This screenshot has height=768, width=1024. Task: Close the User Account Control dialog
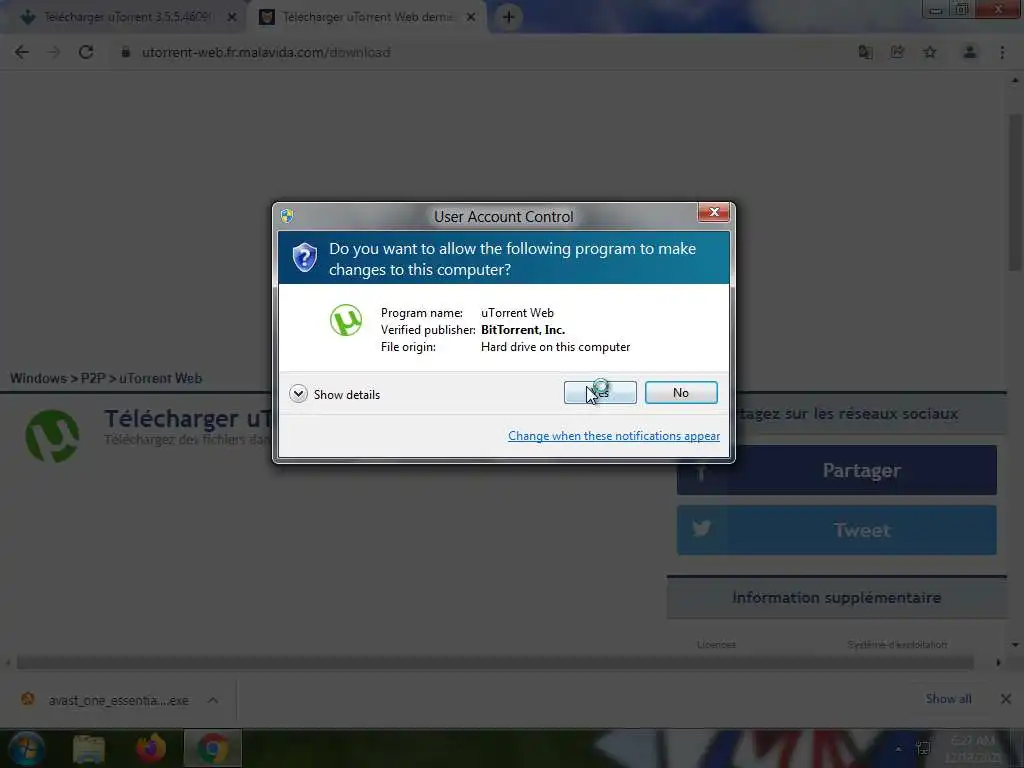pos(714,212)
